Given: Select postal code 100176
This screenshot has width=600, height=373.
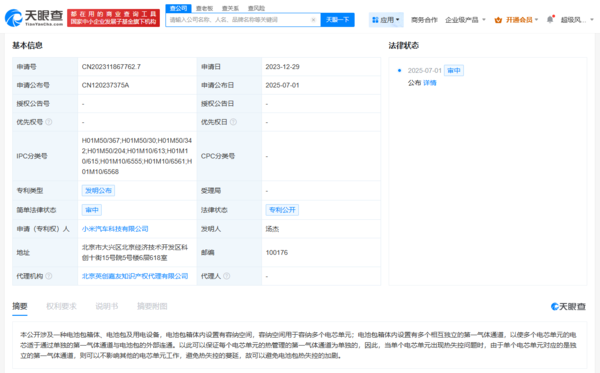Looking at the screenshot, I should tap(277, 253).
